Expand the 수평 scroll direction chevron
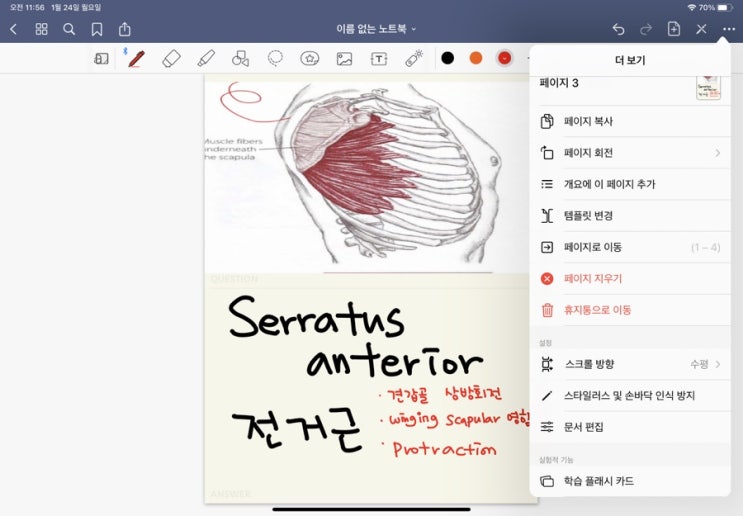Viewport: 743px width, 516px height. [718, 364]
